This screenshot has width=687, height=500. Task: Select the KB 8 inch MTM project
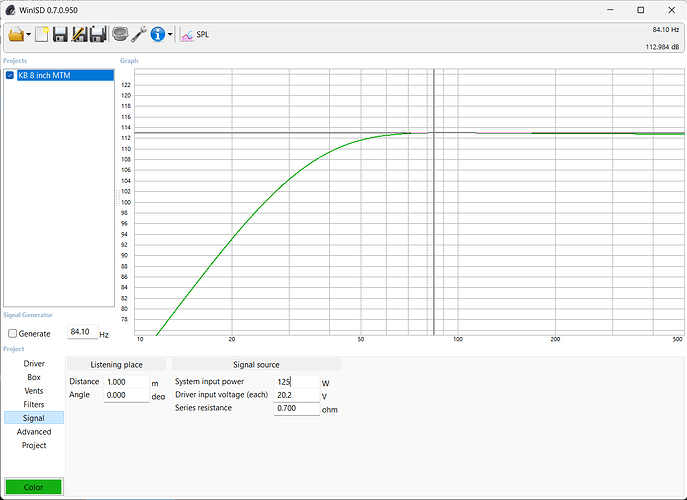(65, 75)
